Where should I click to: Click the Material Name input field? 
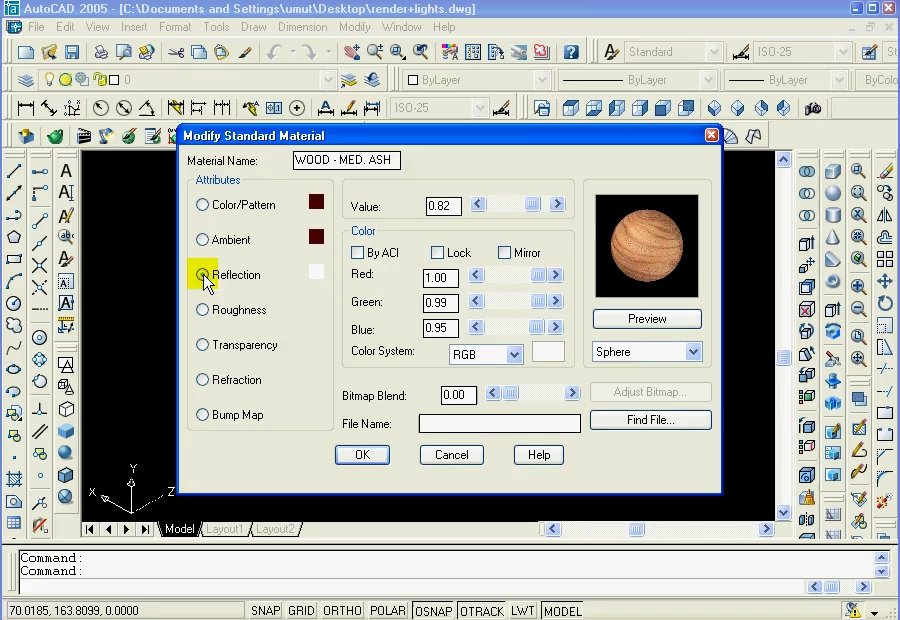pos(347,160)
